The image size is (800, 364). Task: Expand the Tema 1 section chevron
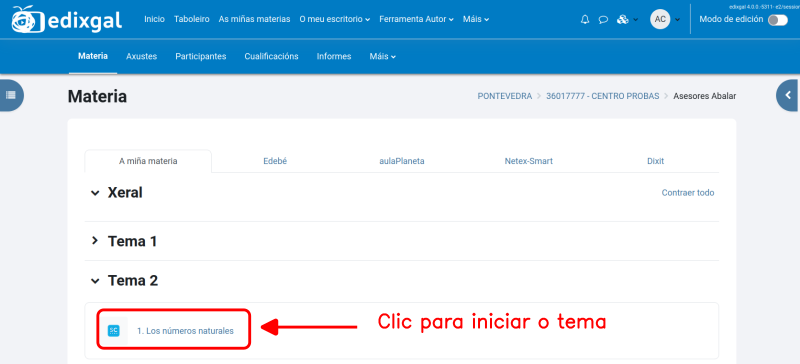click(95, 241)
